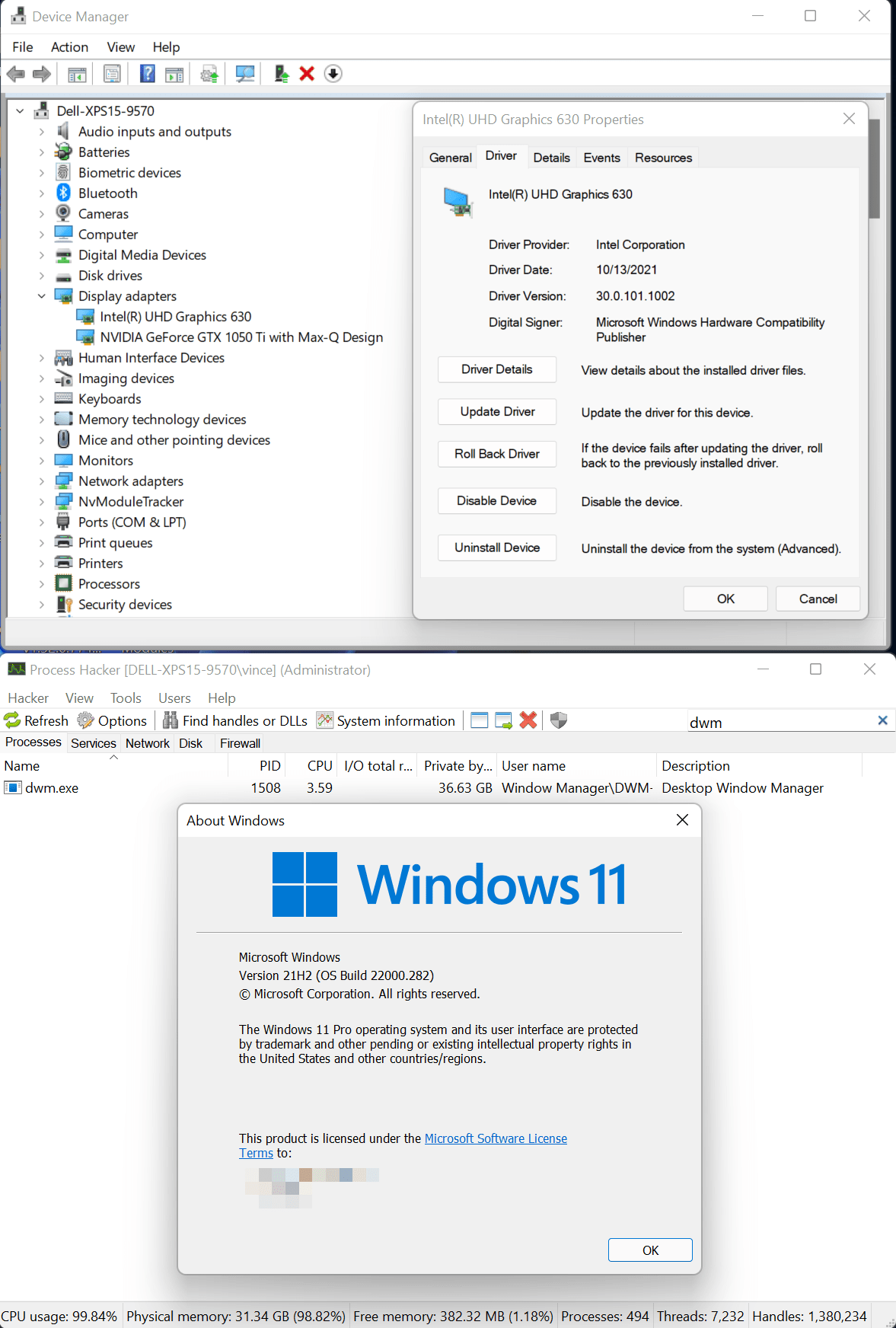
Task: Collapse the Display adapters node
Action: pos(42,295)
